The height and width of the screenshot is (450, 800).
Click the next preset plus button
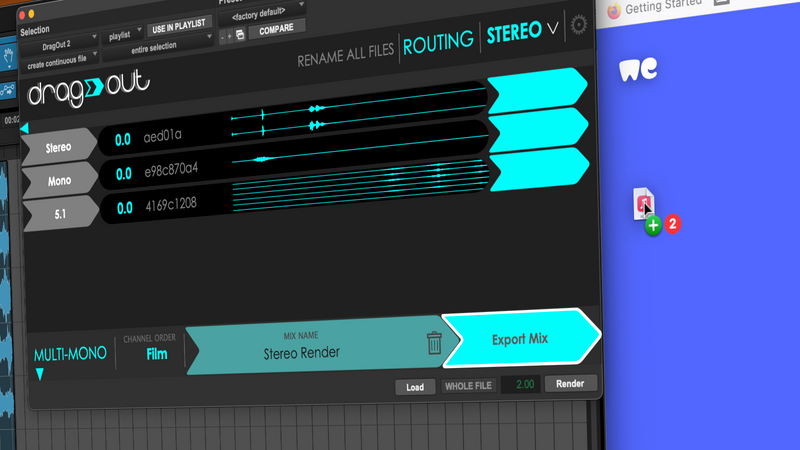pos(230,36)
